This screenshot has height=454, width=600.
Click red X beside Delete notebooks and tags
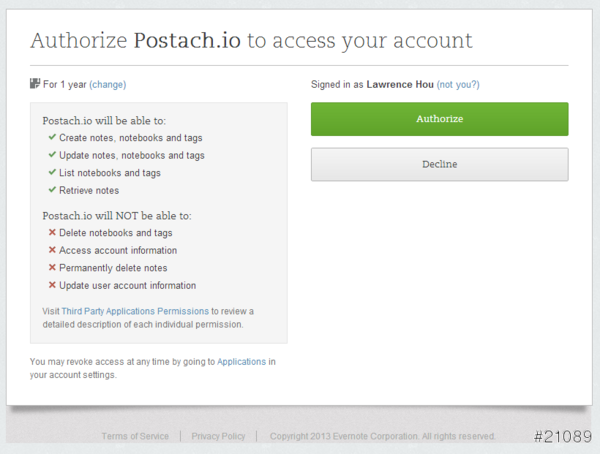pos(52,233)
